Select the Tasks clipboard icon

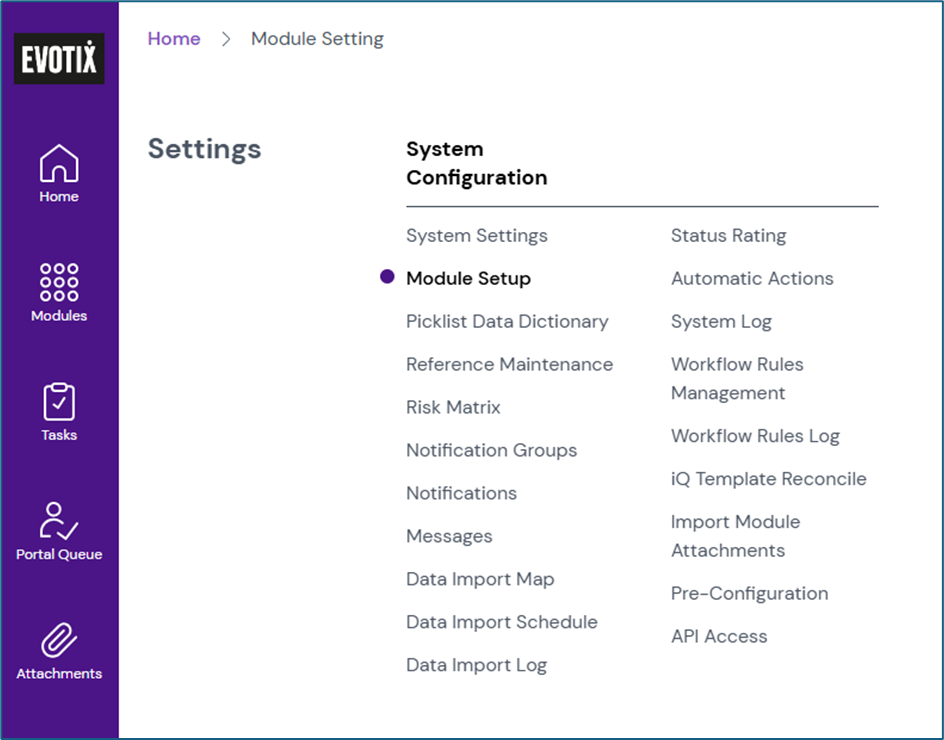click(x=59, y=402)
